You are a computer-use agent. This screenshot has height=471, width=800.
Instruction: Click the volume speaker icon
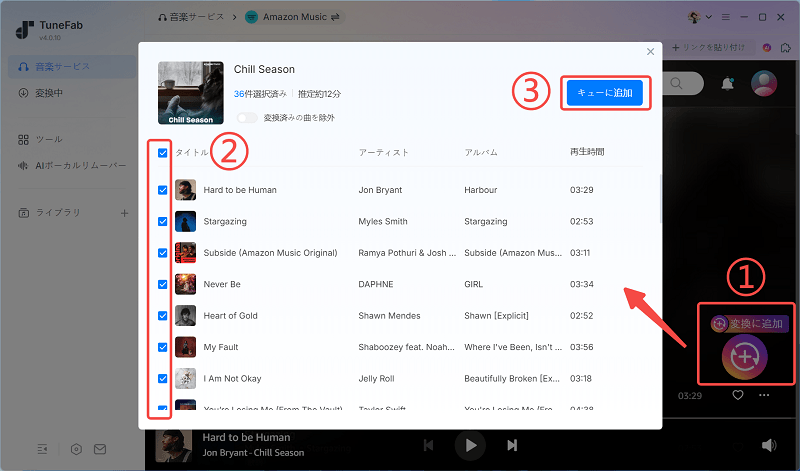[x=769, y=445]
